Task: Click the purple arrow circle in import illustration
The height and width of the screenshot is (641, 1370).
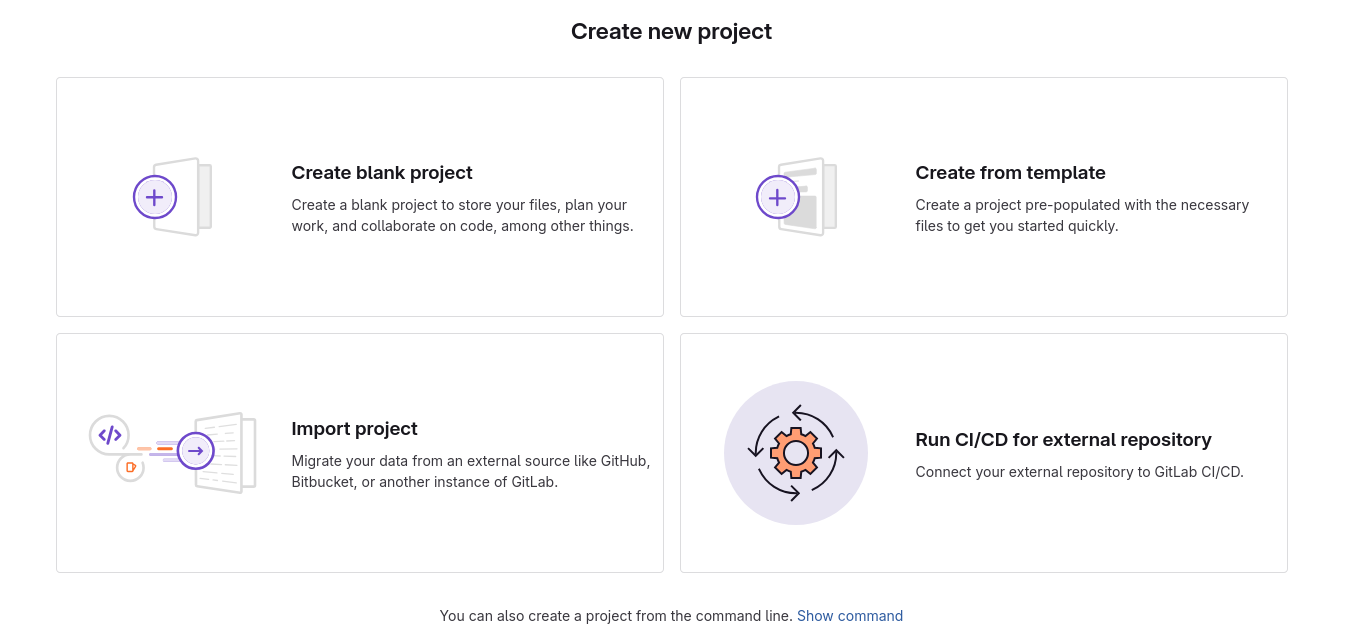Action: click(x=196, y=451)
